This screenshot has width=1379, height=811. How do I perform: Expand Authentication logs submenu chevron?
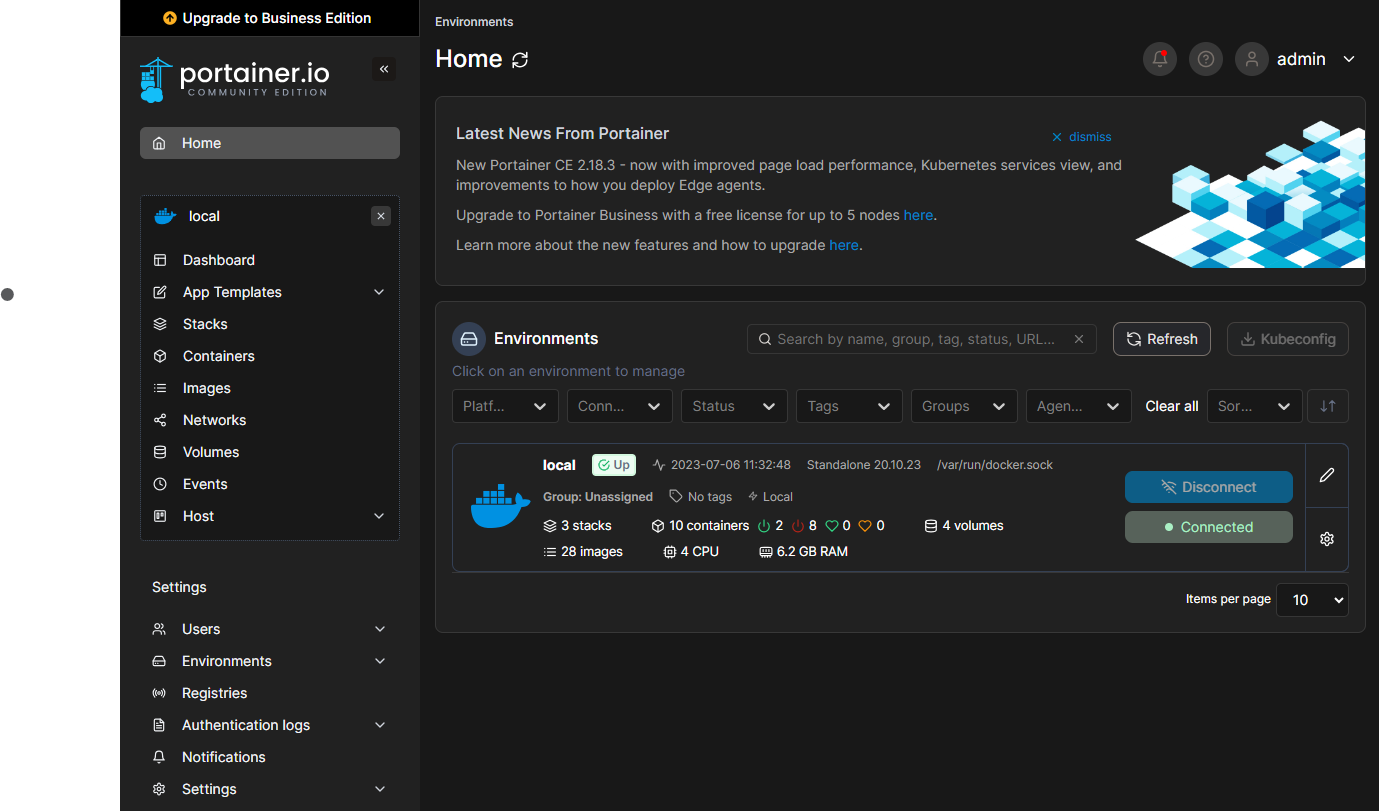tap(380, 725)
